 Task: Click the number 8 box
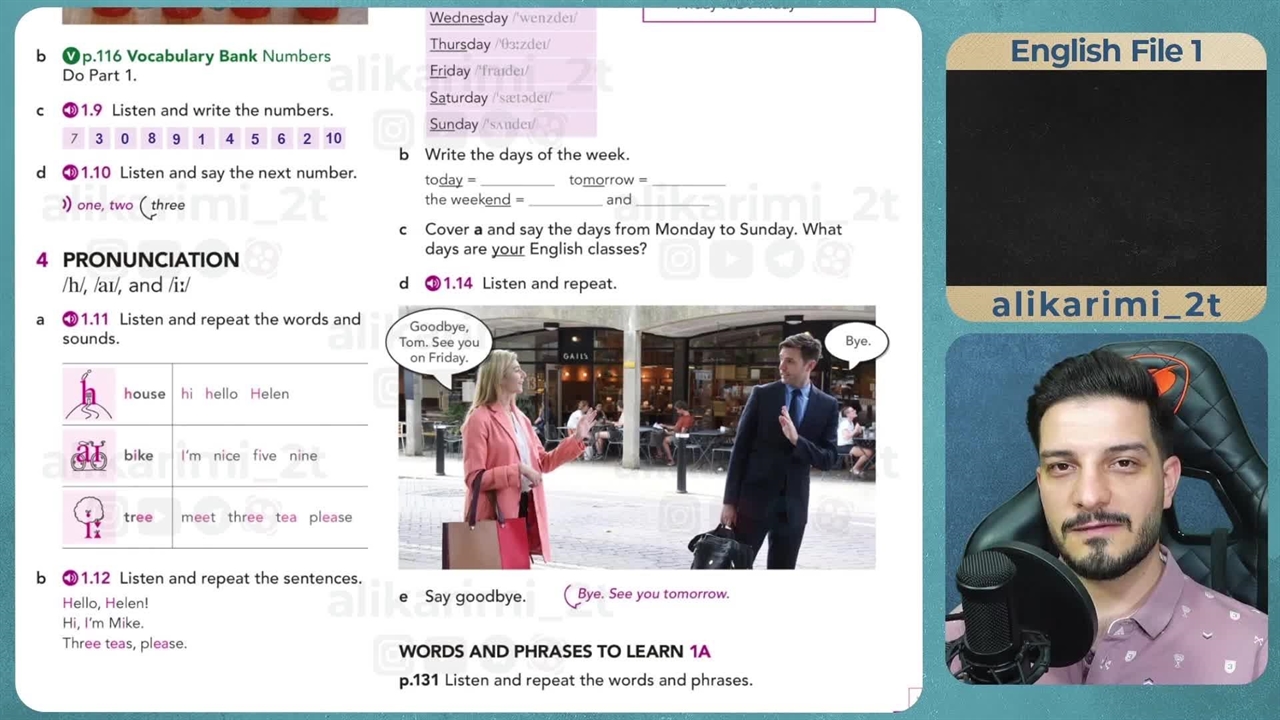151,139
